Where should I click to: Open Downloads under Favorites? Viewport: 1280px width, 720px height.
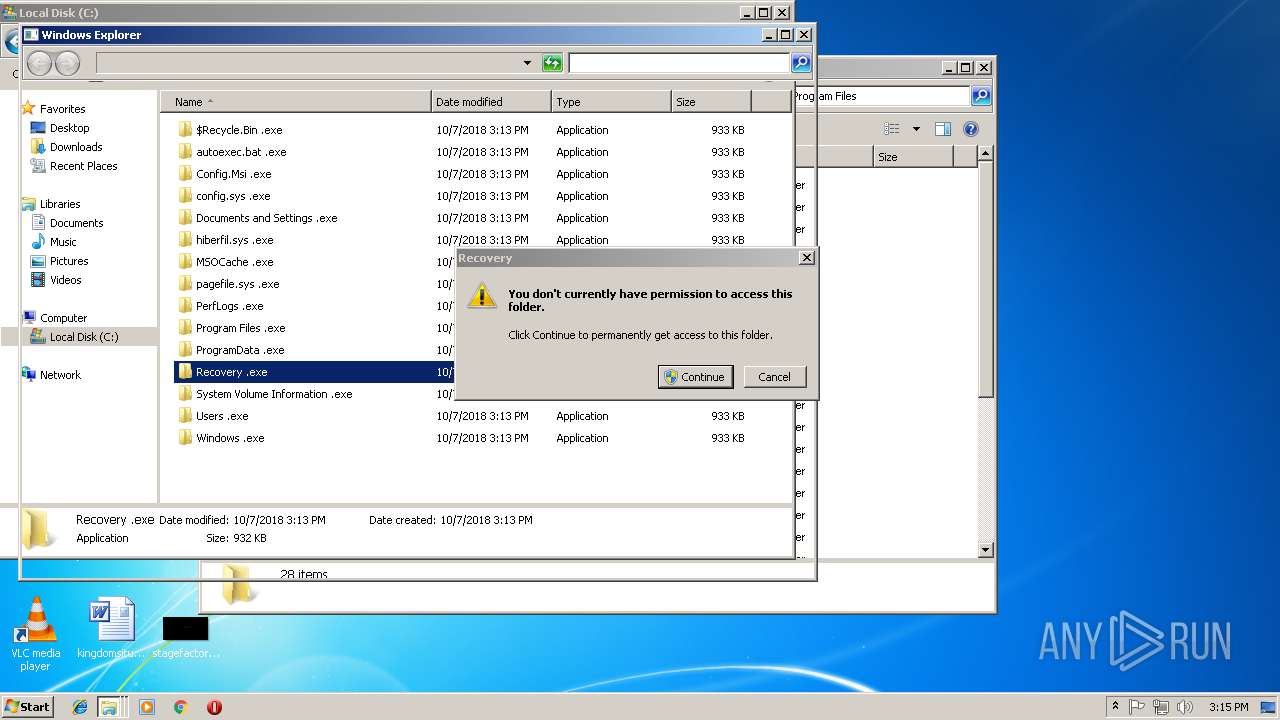pyautogui.click(x=76, y=147)
